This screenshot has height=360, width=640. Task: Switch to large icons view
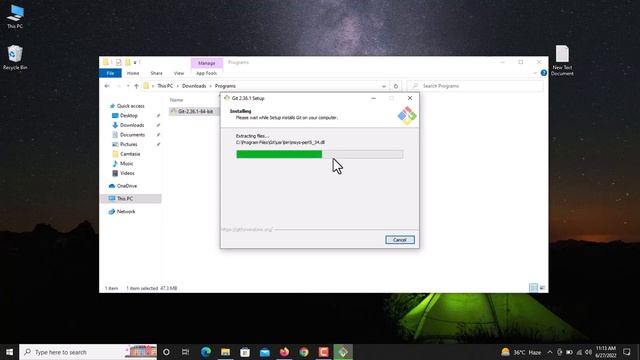(542, 288)
